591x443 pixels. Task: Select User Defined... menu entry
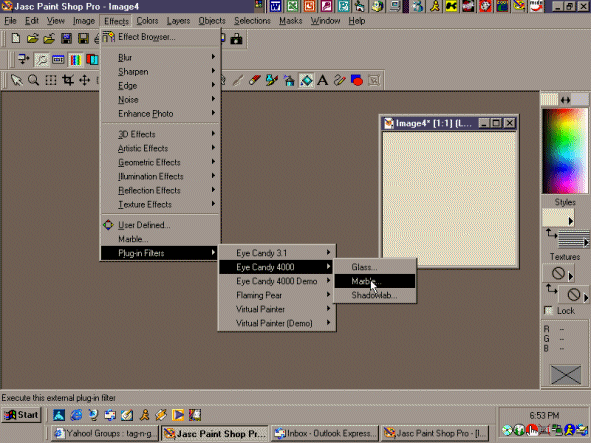pyautogui.click(x=161, y=225)
